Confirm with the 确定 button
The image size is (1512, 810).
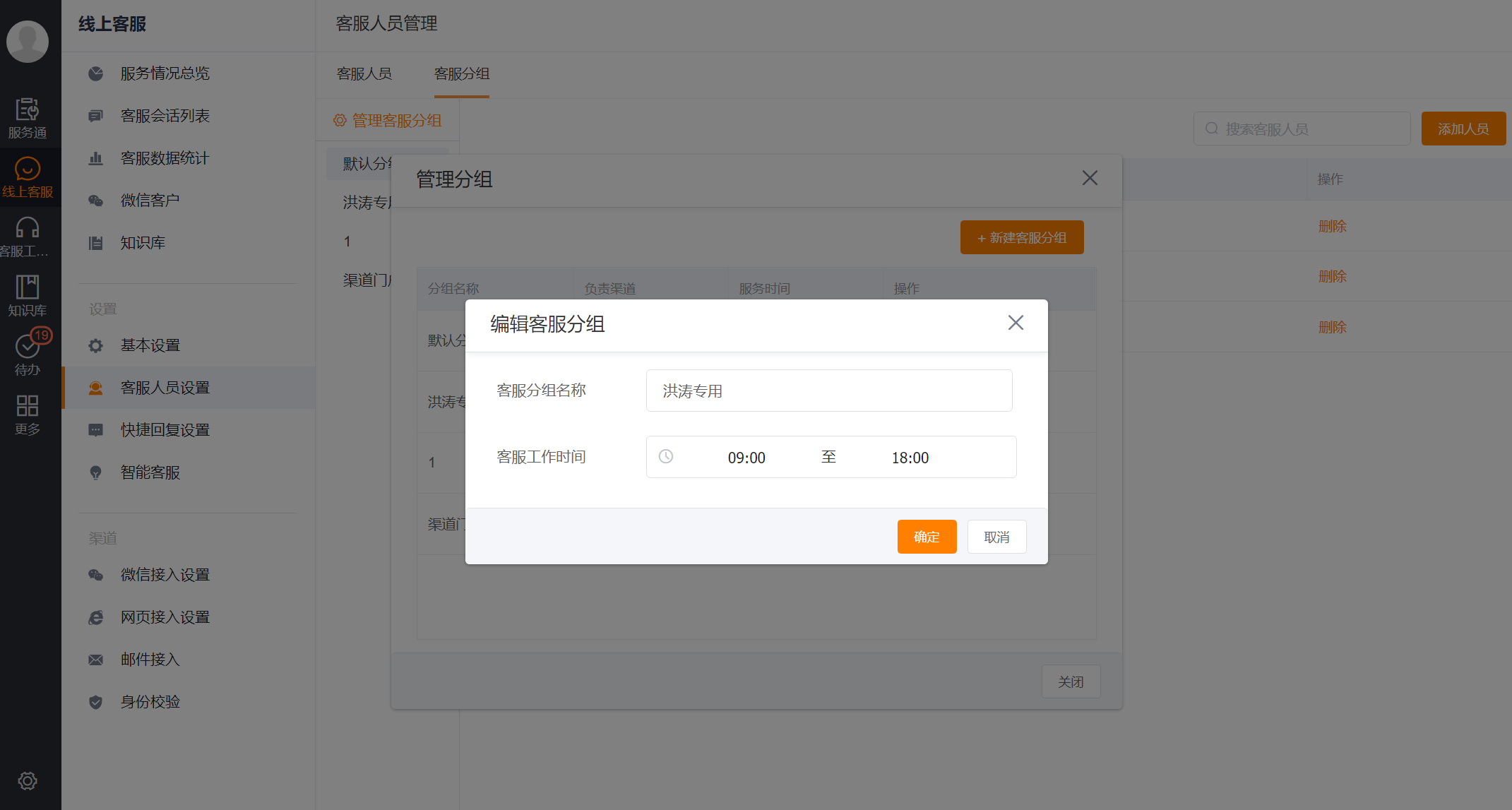[x=927, y=537]
